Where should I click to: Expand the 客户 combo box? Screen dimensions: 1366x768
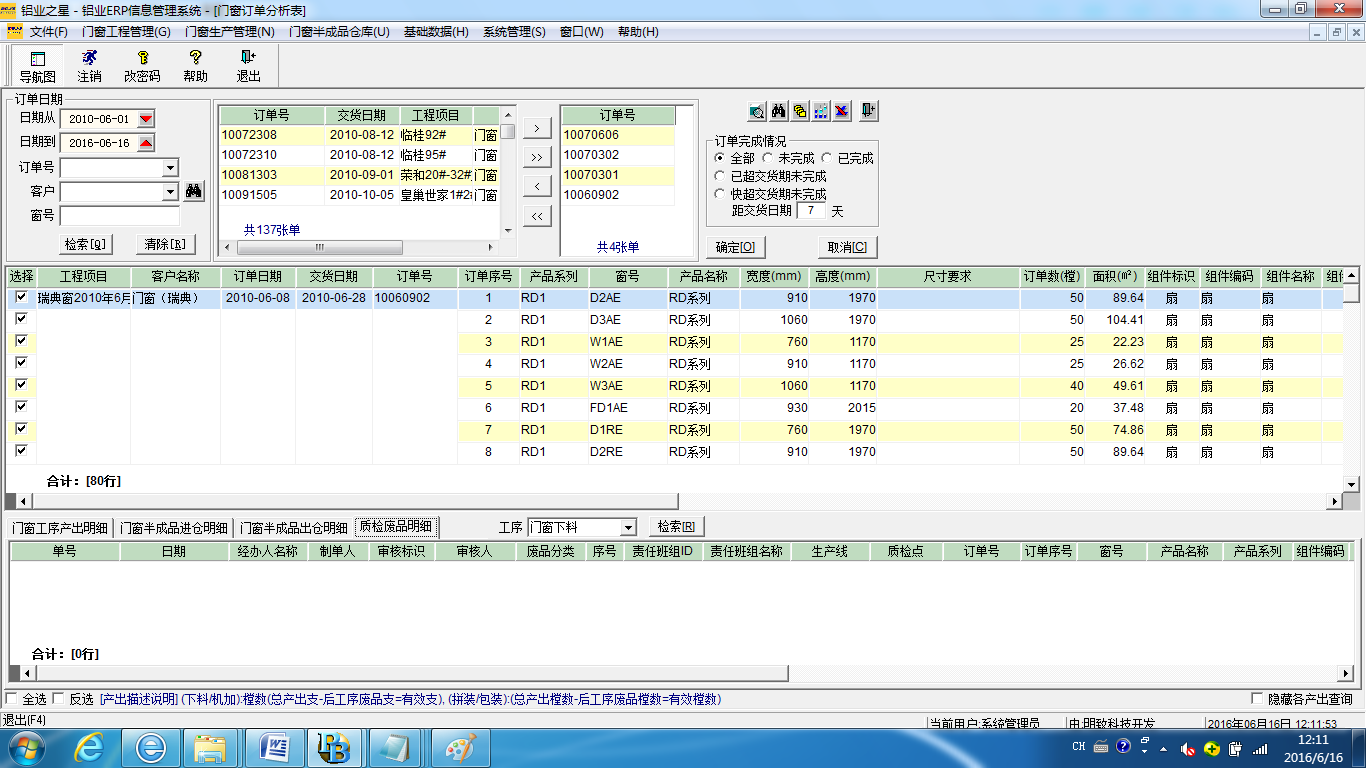pyautogui.click(x=170, y=192)
